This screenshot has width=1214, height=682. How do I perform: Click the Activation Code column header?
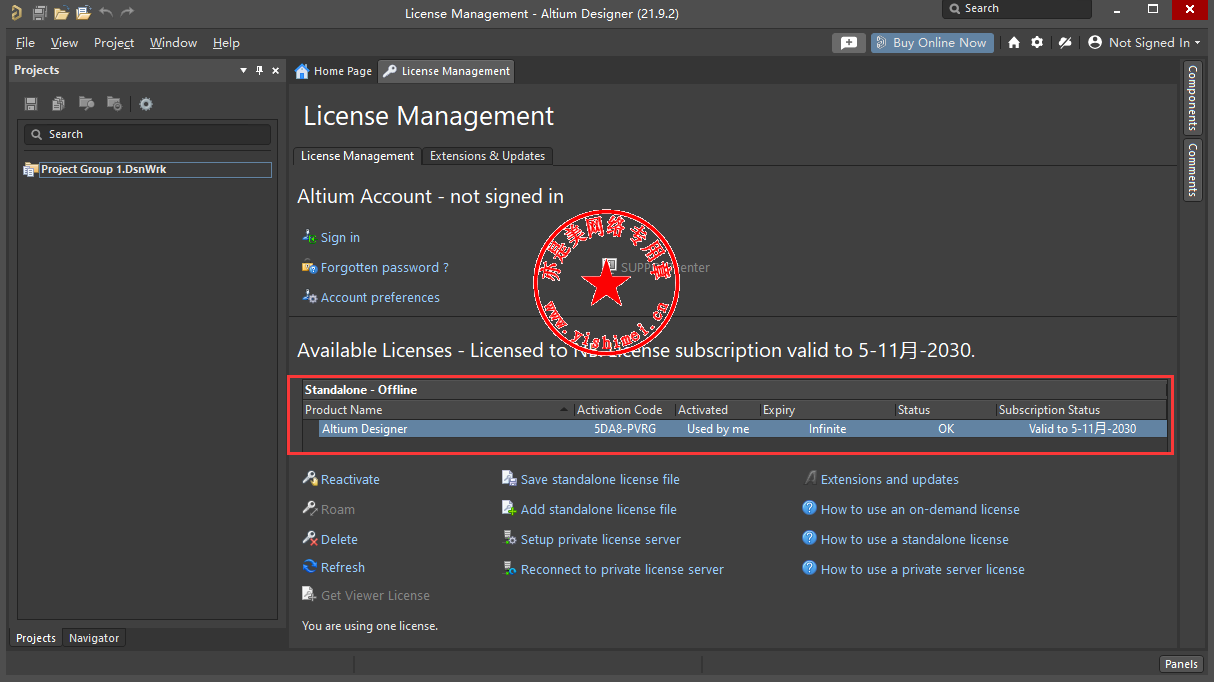[x=620, y=410]
